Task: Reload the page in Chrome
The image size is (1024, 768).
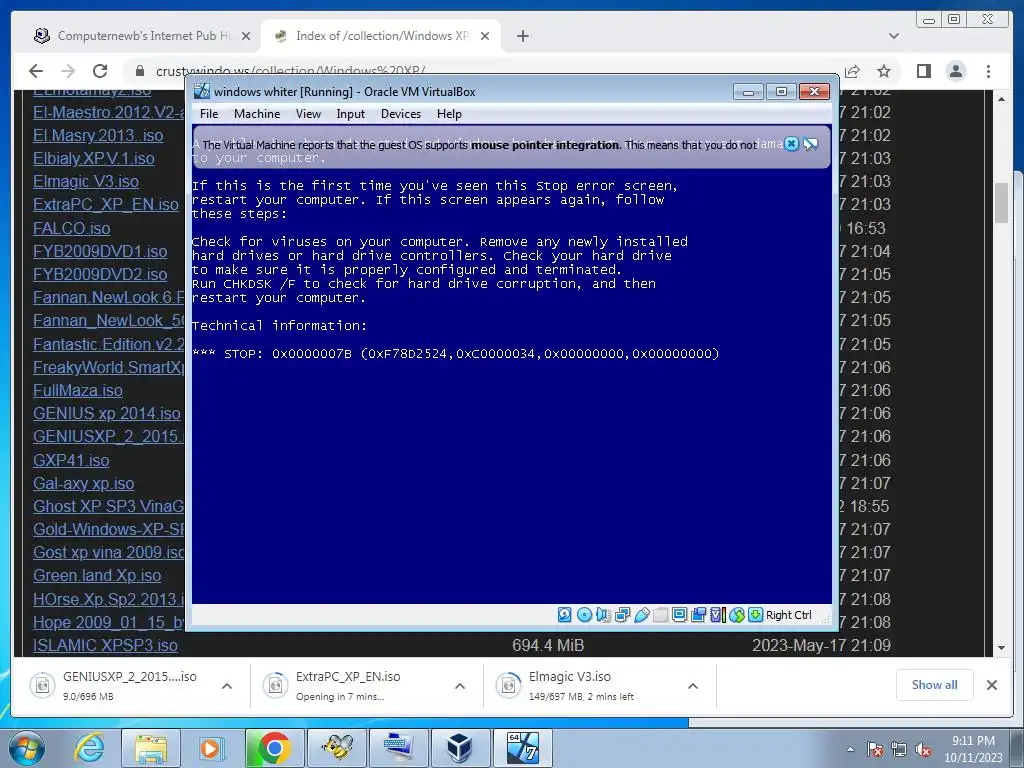Action: click(x=99, y=71)
